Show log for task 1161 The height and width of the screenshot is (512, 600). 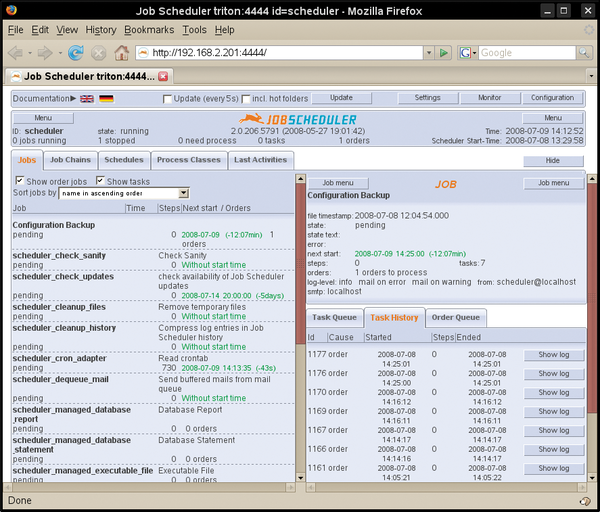[554, 468]
